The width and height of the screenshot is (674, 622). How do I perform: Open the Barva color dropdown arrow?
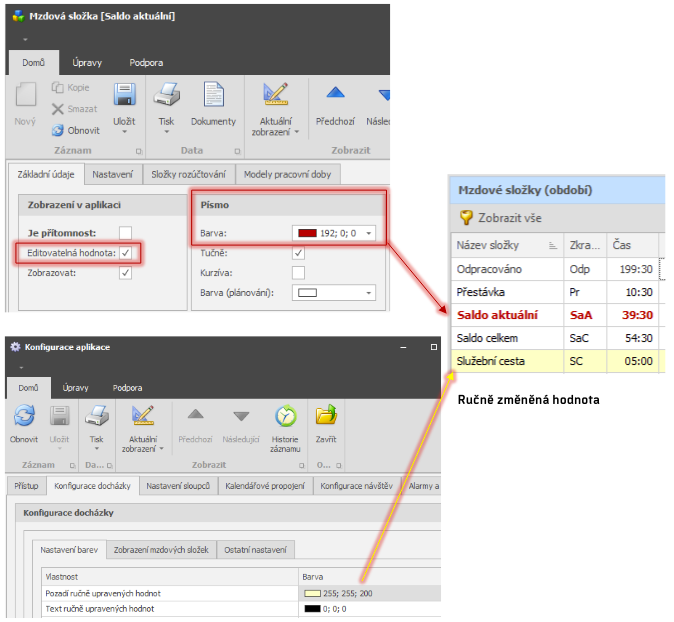pos(368,233)
